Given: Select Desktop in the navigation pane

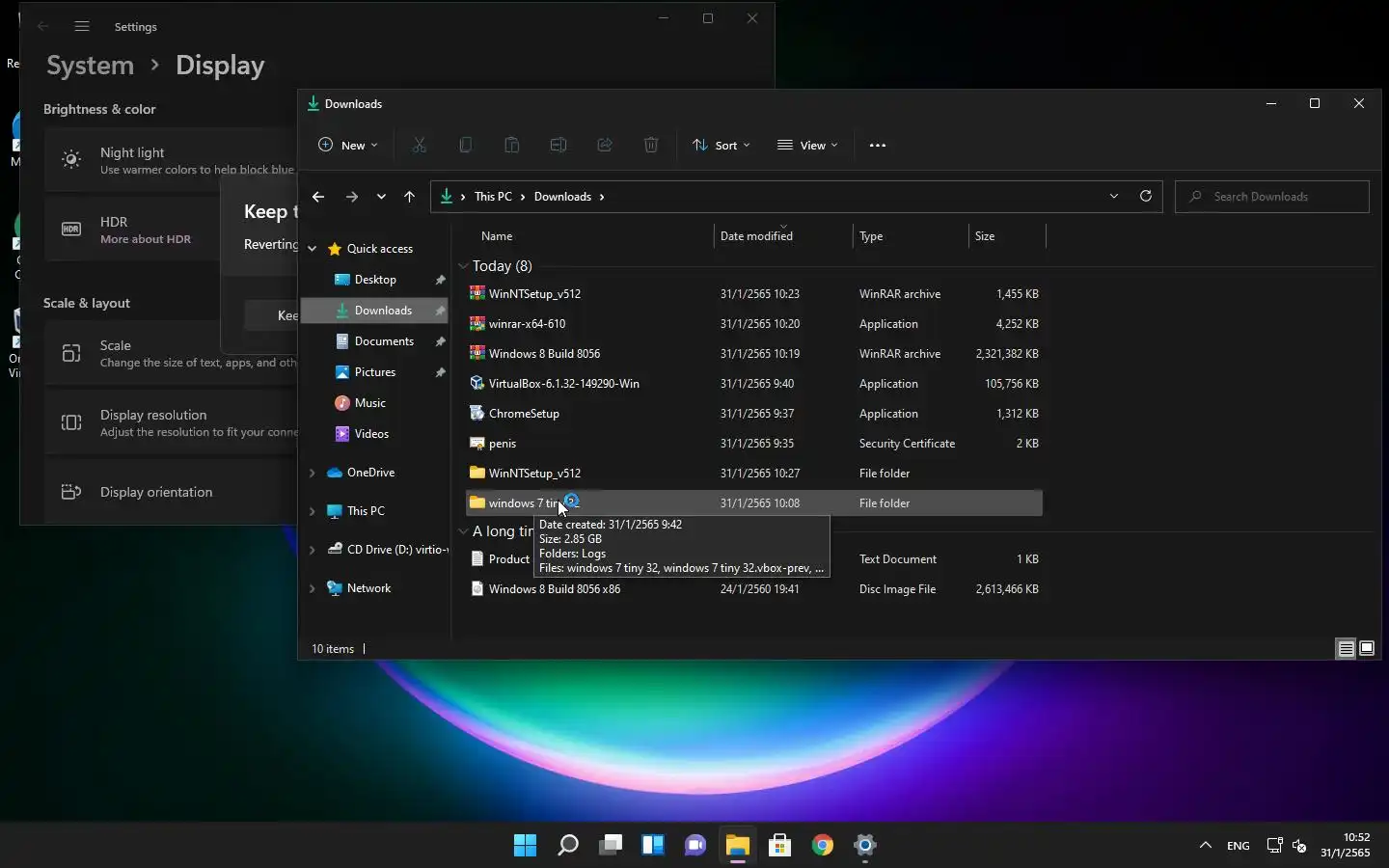Looking at the screenshot, I should coord(375,280).
